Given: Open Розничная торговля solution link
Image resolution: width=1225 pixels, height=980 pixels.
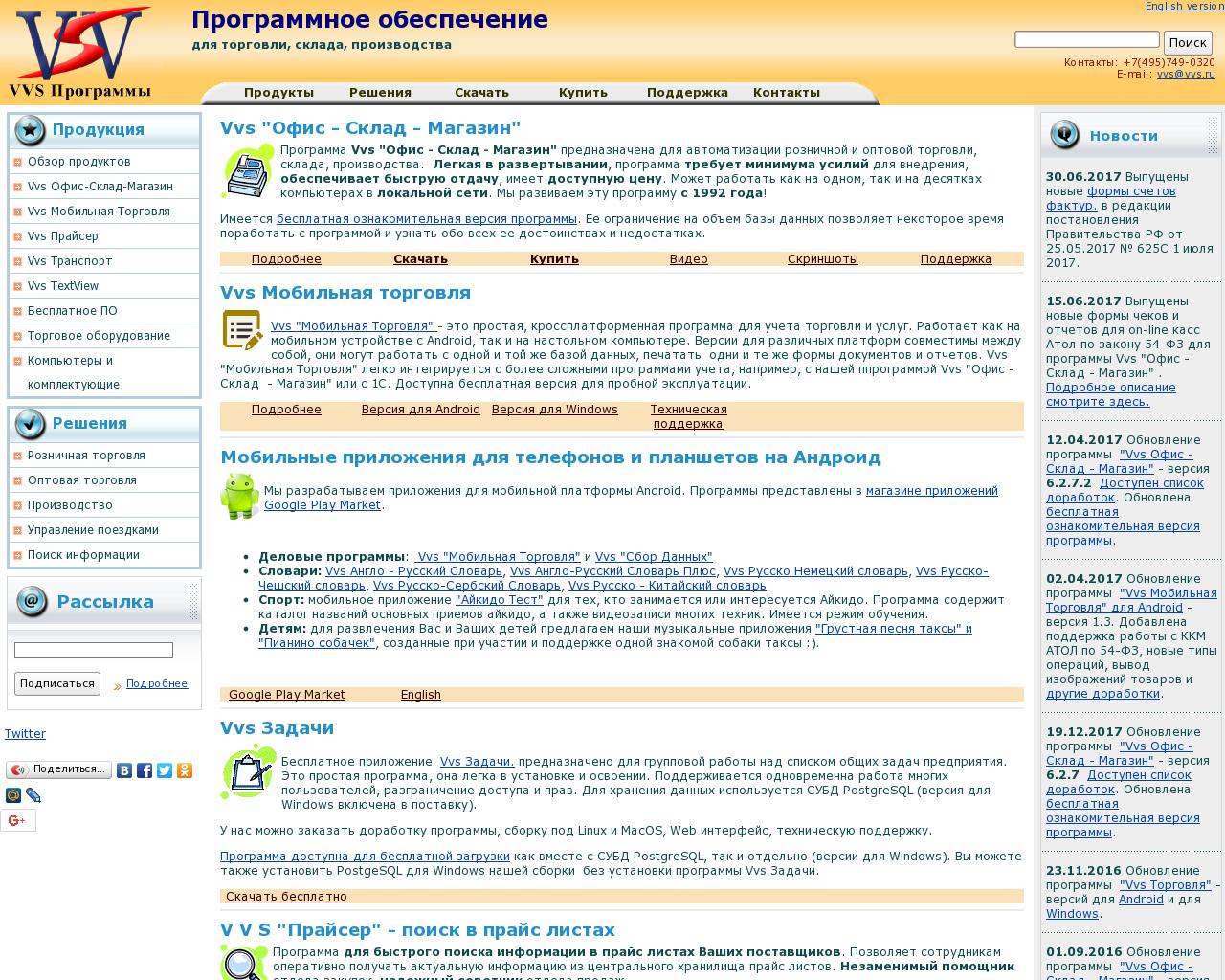Looking at the screenshot, I should pyautogui.click(x=86, y=456).
